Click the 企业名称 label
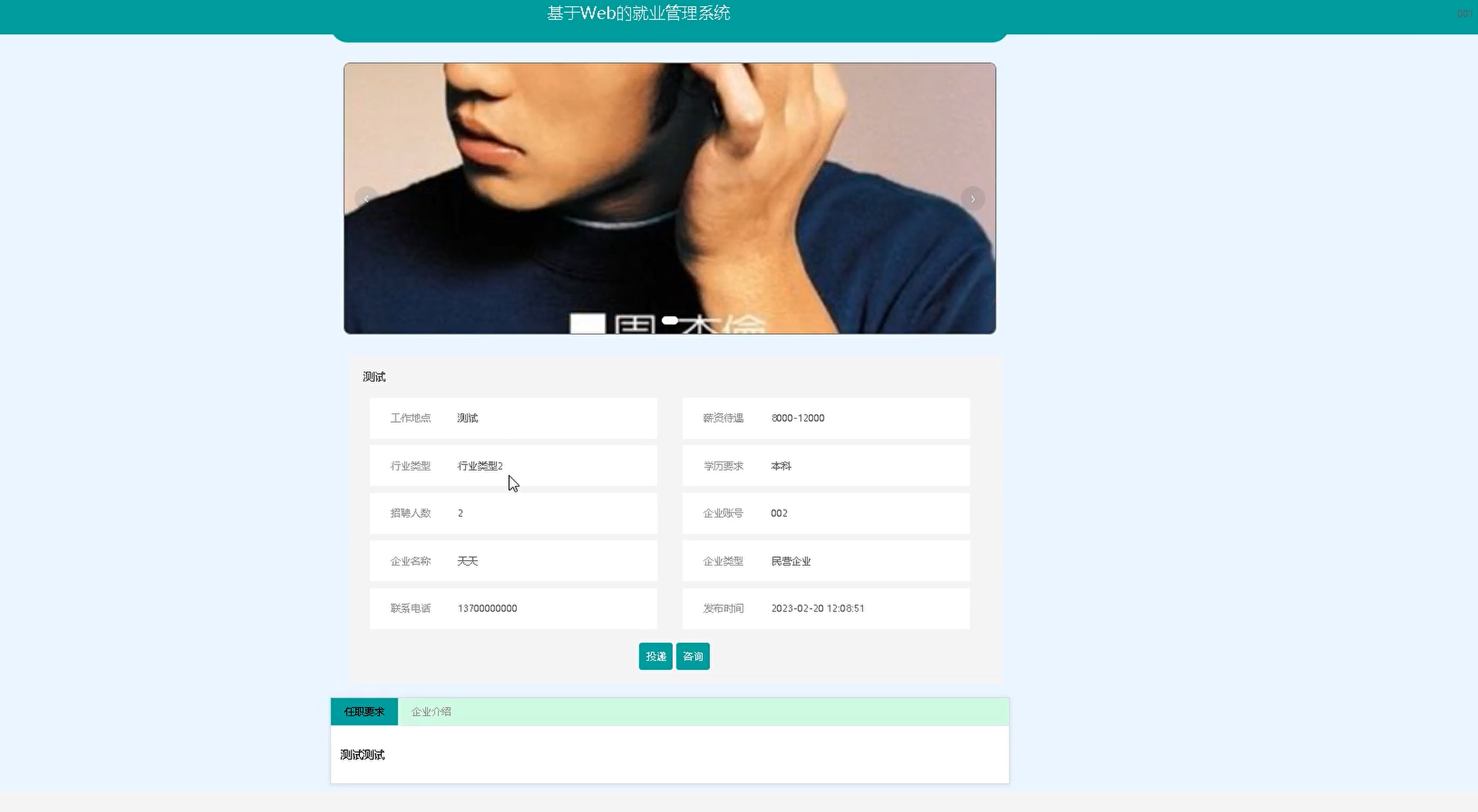Screen dimensions: 1478x812 [410, 561]
